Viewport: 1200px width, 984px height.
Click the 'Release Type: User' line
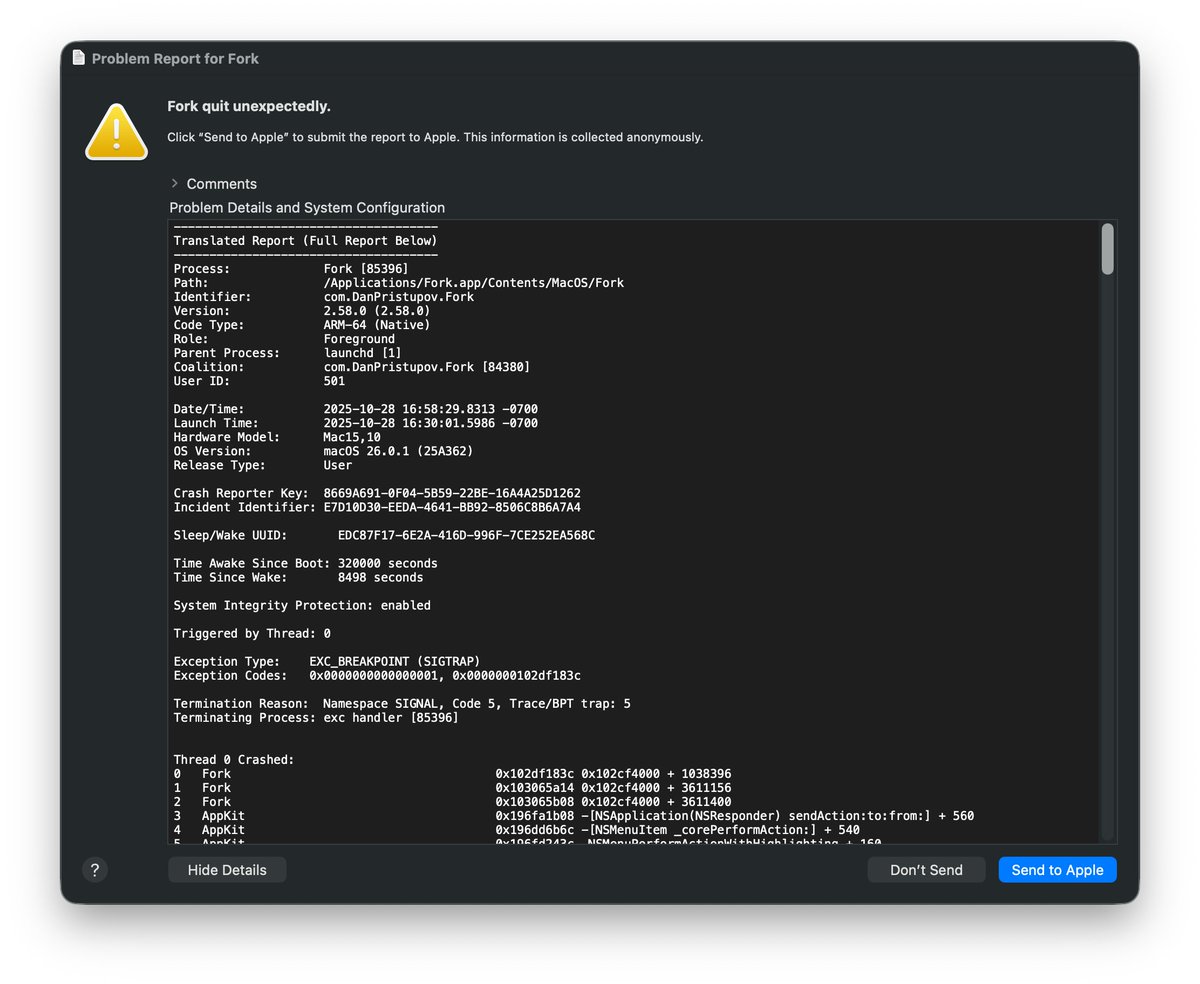[263, 465]
